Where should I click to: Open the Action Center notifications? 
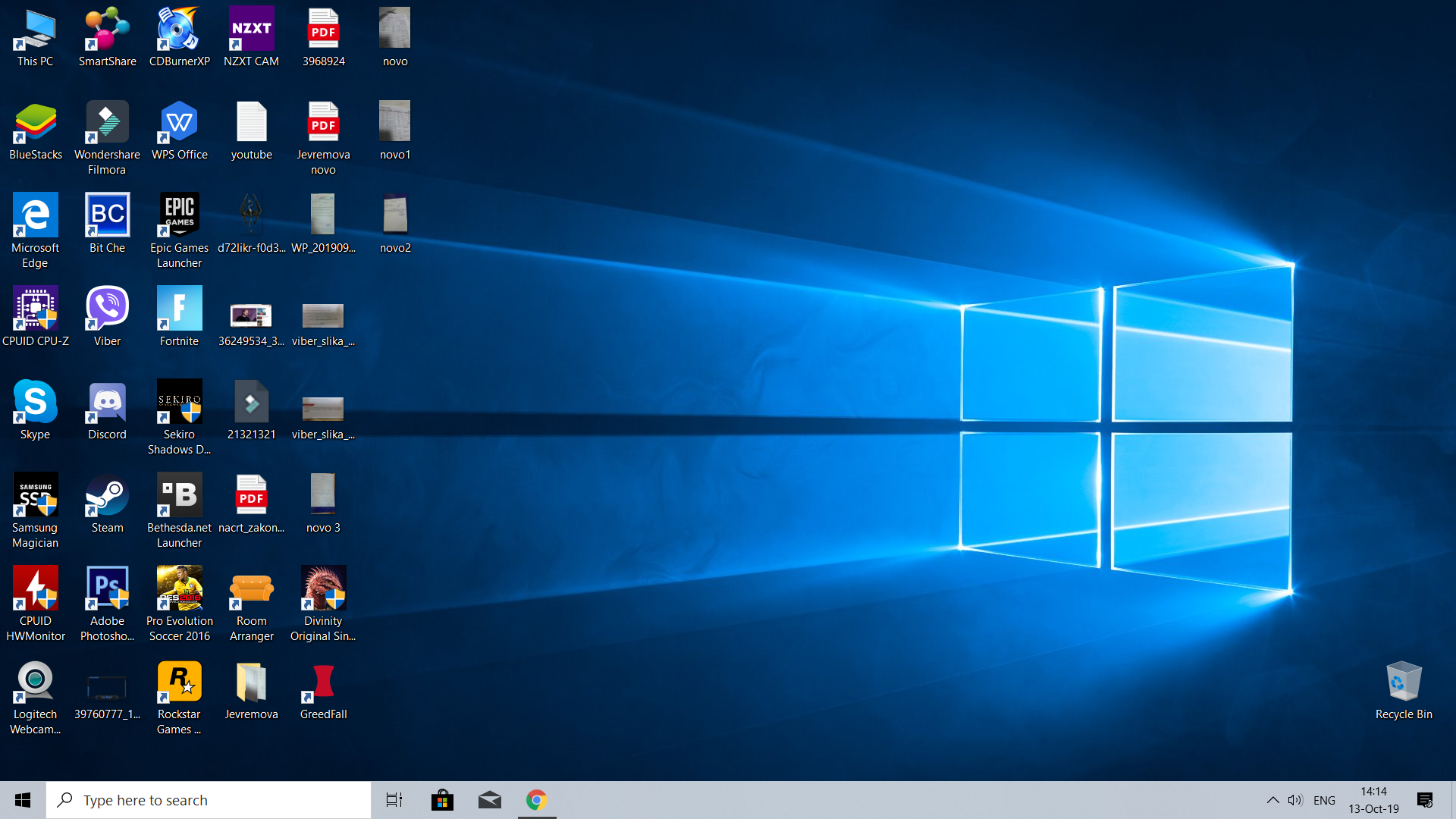pos(1425,800)
